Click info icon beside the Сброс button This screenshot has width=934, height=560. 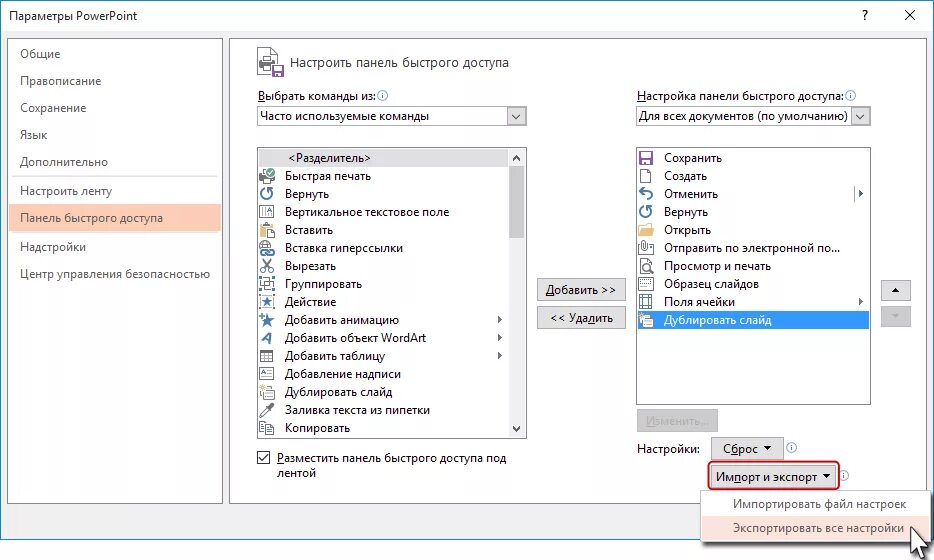tap(791, 448)
